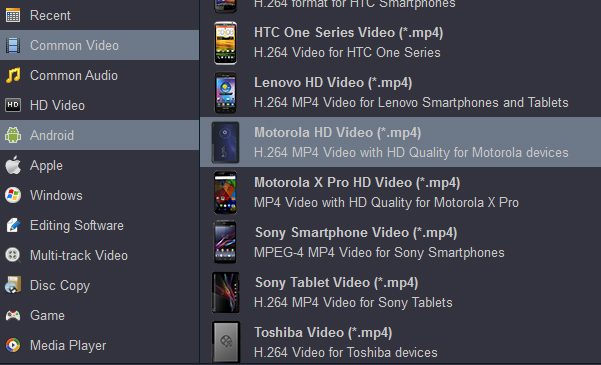Select Motorola HD Video phone thumbnail

click(225, 142)
